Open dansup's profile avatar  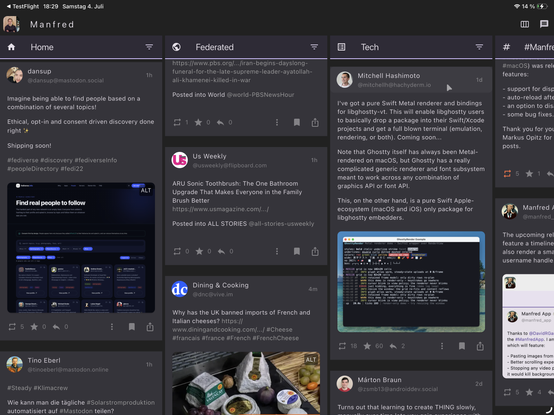tap(14, 75)
